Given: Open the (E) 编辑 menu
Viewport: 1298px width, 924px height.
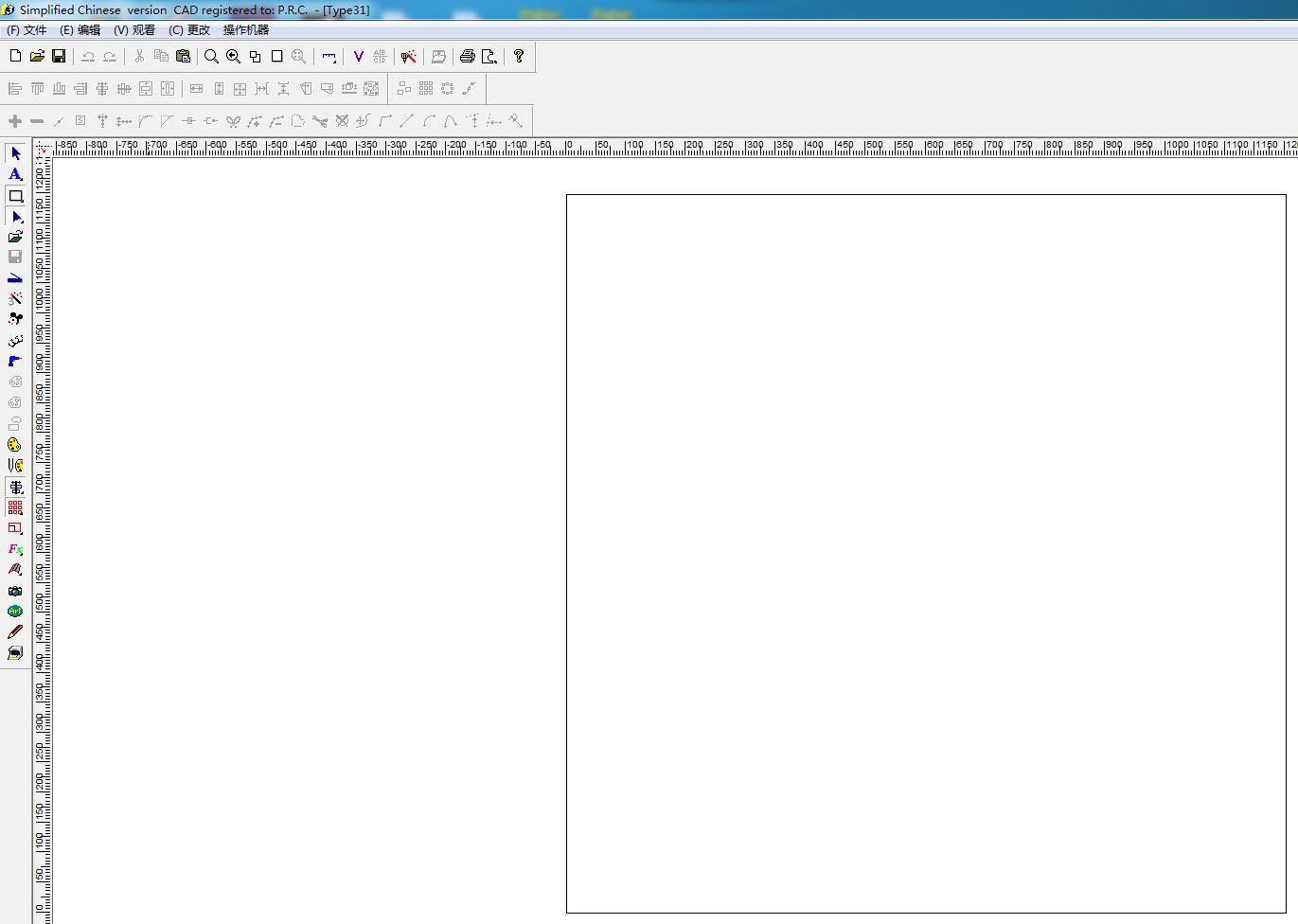Looking at the screenshot, I should tap(80, 30).
